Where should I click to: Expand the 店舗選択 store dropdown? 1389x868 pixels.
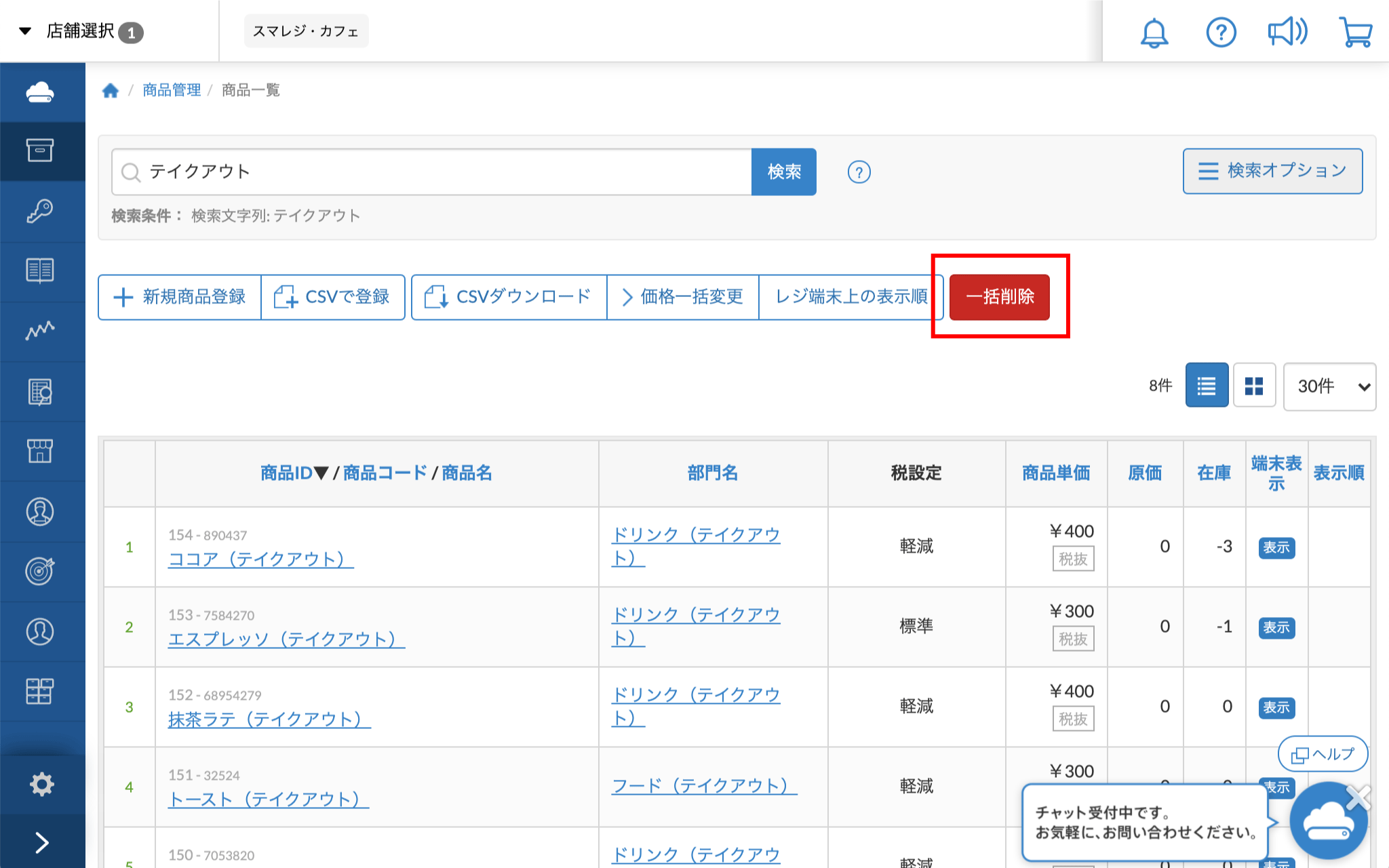point(81,31)
